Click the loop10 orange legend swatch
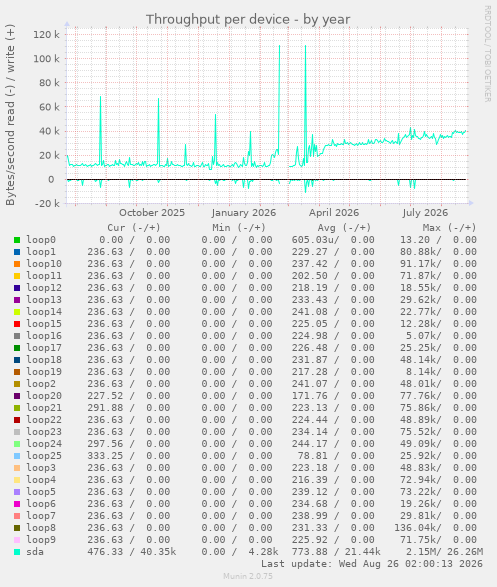The height and width of the screenshot is (587, 497). point(17,264)
